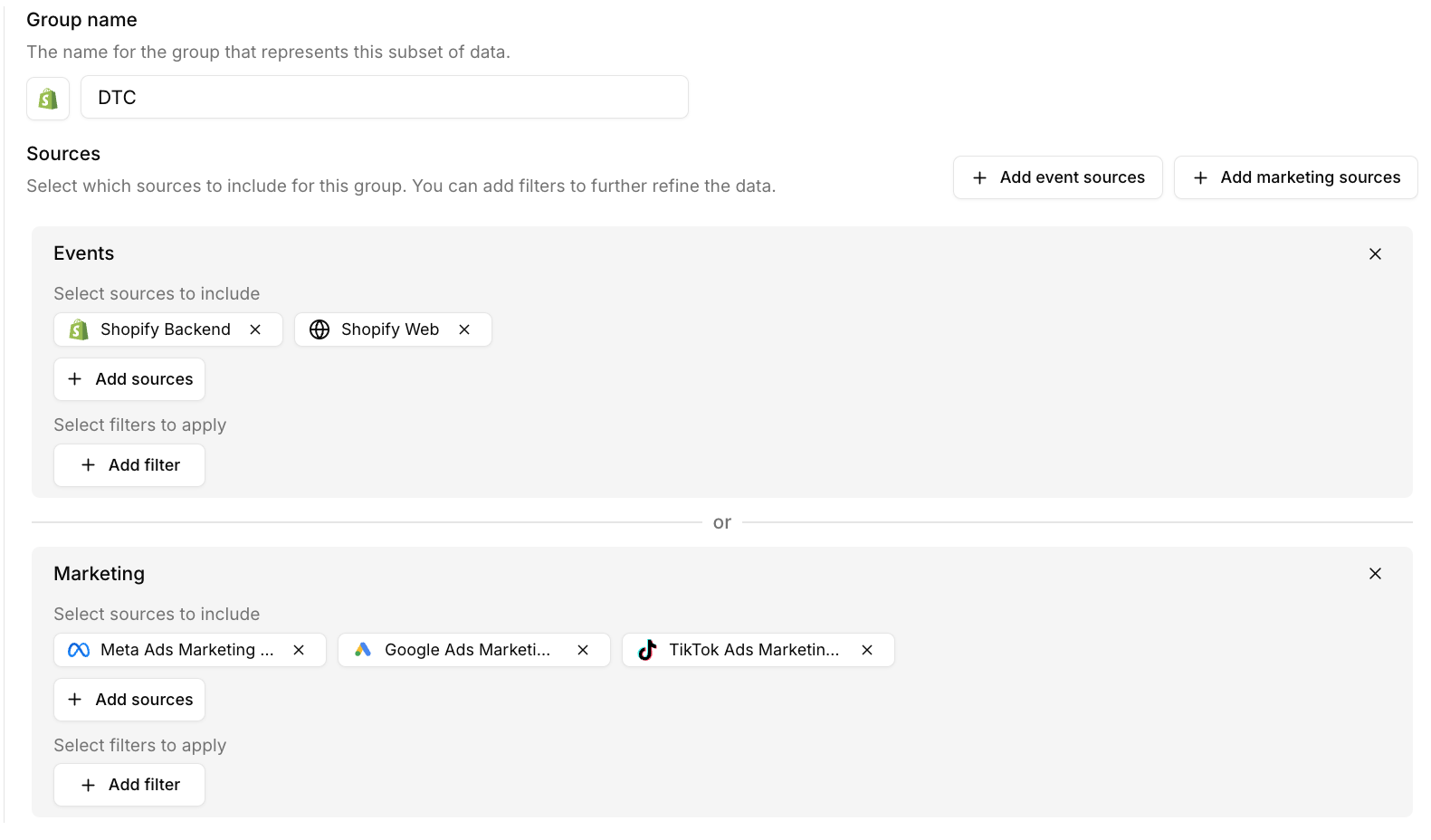Remove Meta Ads Marketing source chip

click(x=299, y=650)
